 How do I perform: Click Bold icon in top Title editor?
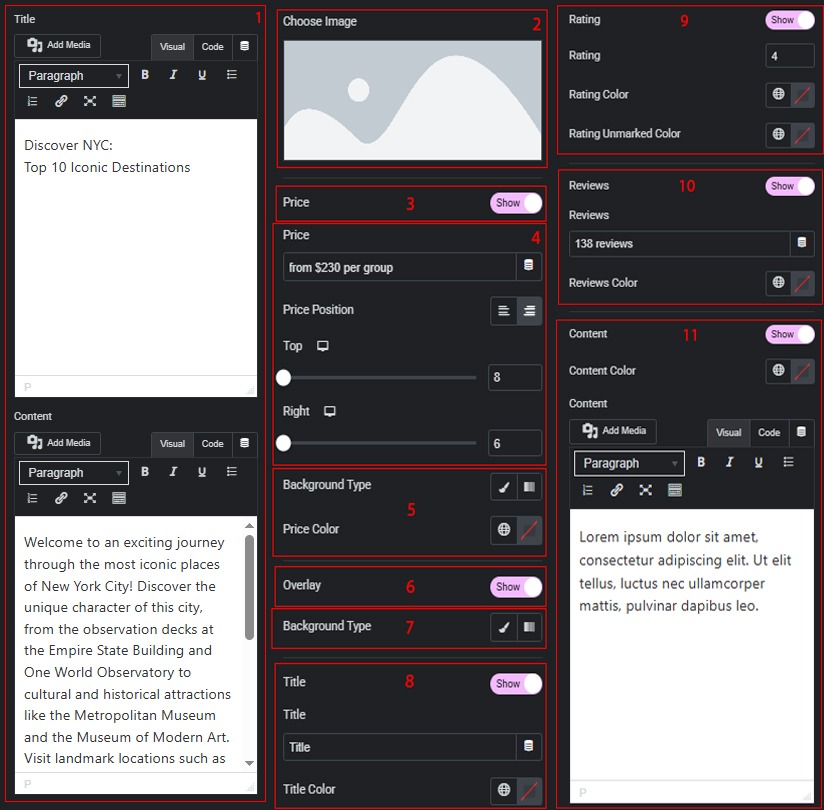point(146,75)
